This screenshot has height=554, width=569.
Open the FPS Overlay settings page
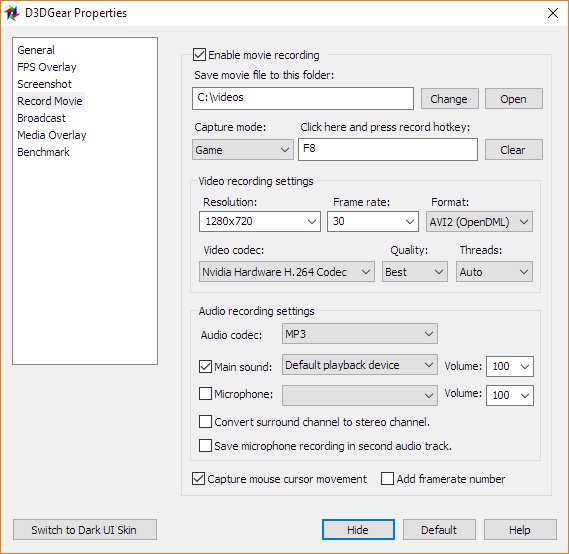click(47, 67)
